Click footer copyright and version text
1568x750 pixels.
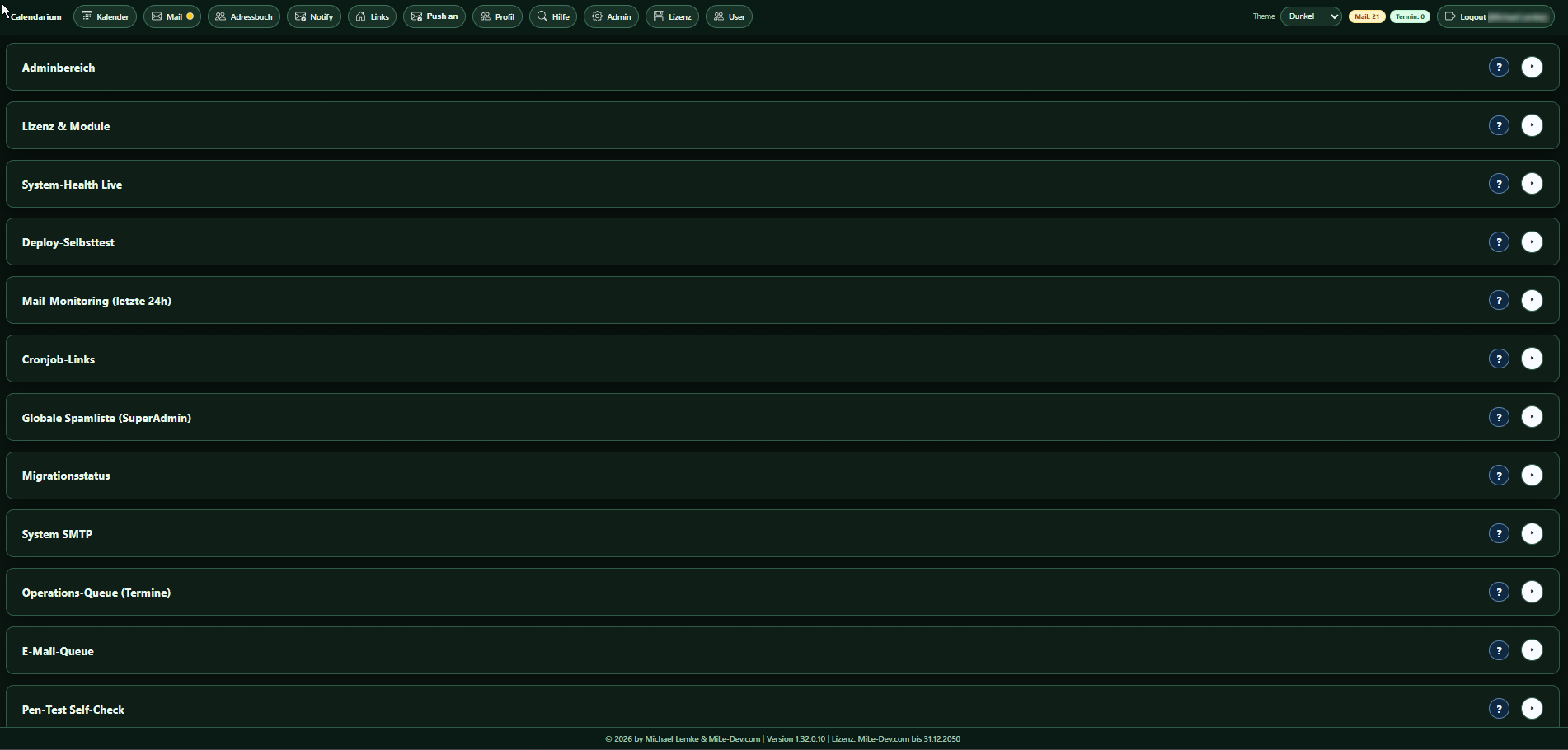pyautogui.click(x=783, y=739)
